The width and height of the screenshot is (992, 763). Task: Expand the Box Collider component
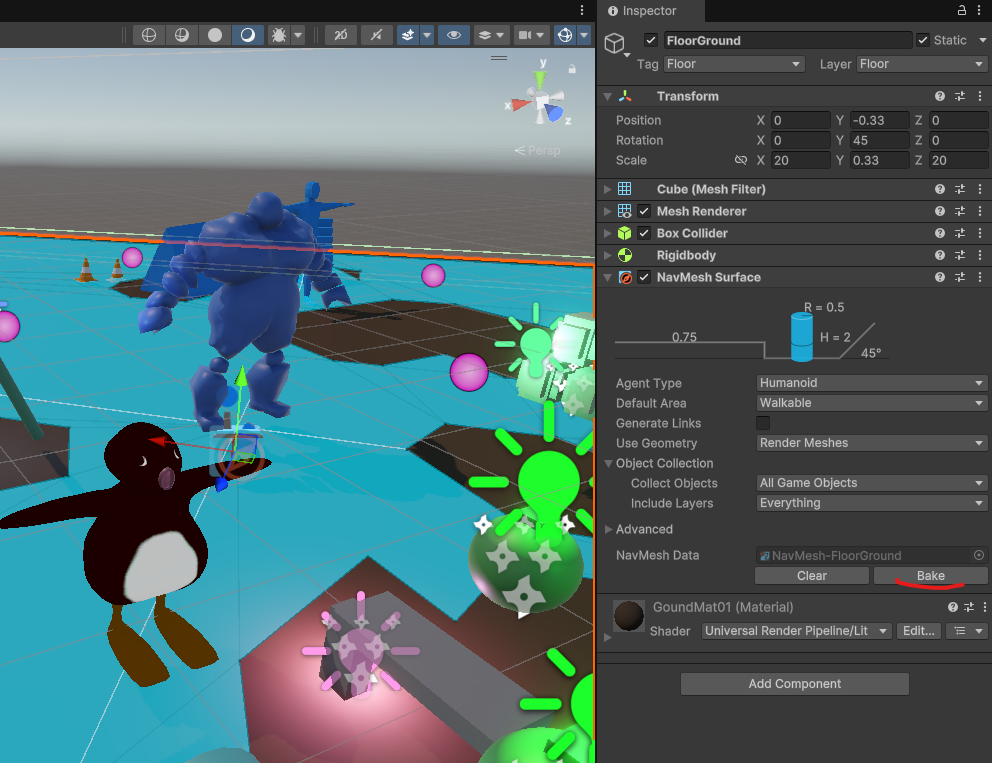pyautogui.click(x=607, y=233)
